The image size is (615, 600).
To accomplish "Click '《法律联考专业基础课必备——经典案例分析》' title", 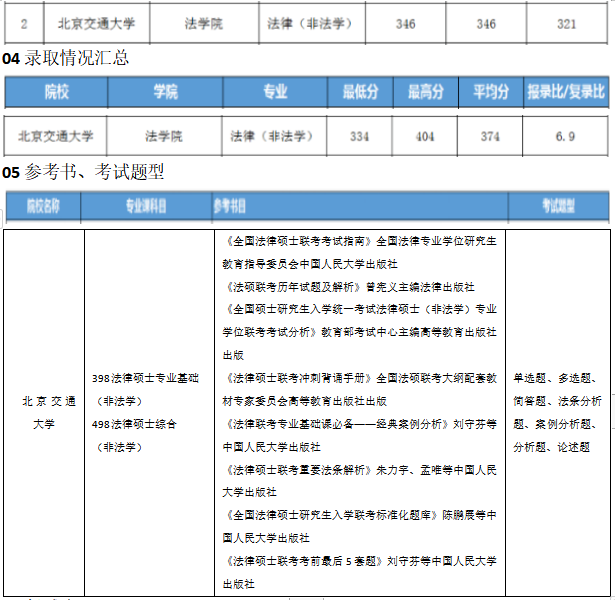I will 336,424.
